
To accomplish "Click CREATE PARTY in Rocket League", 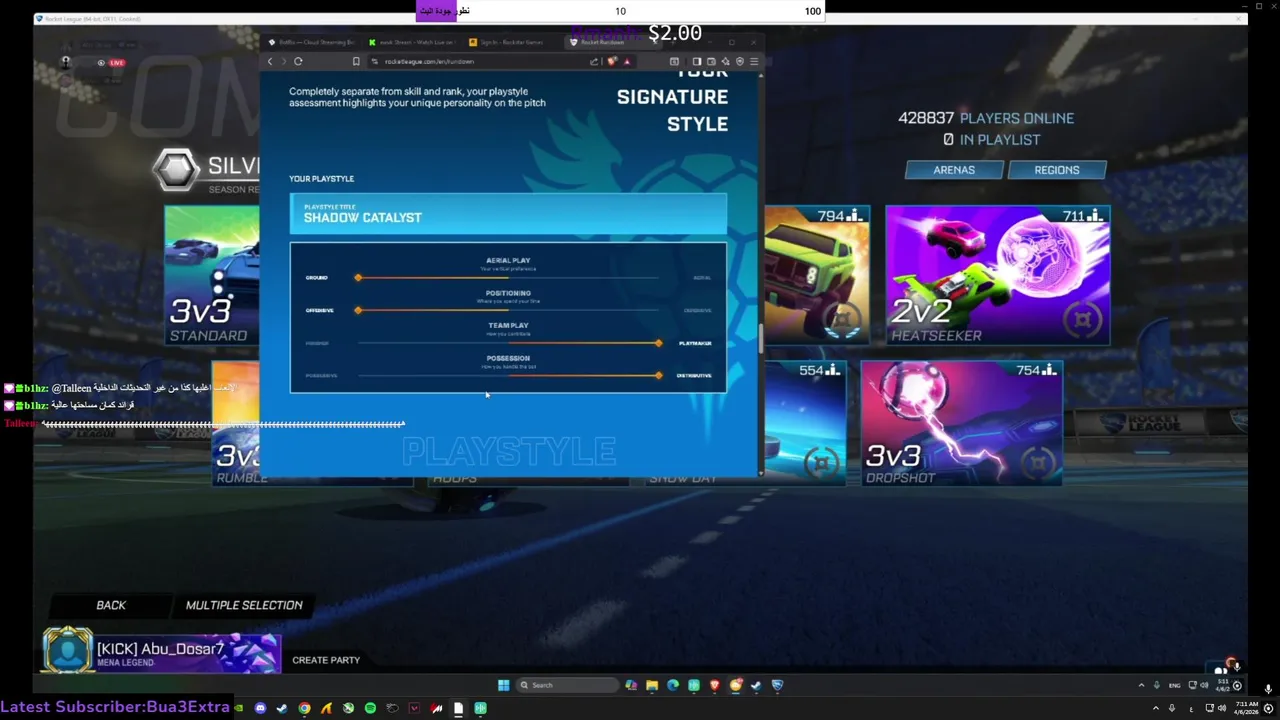I will click(326, 660).
